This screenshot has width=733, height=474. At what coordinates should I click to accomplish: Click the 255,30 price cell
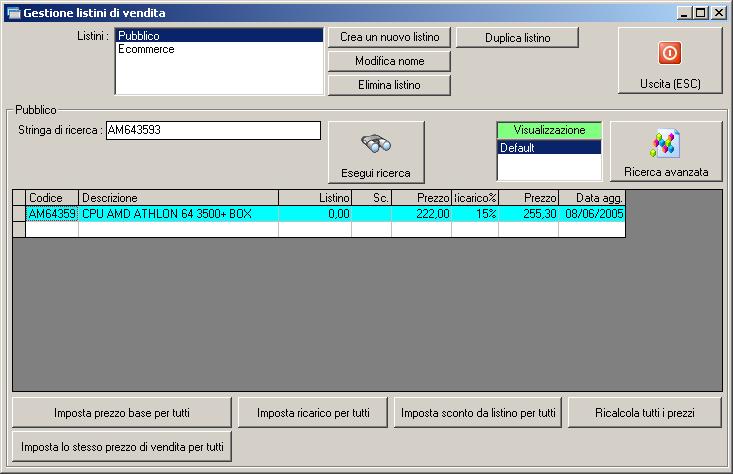[529, 214]
